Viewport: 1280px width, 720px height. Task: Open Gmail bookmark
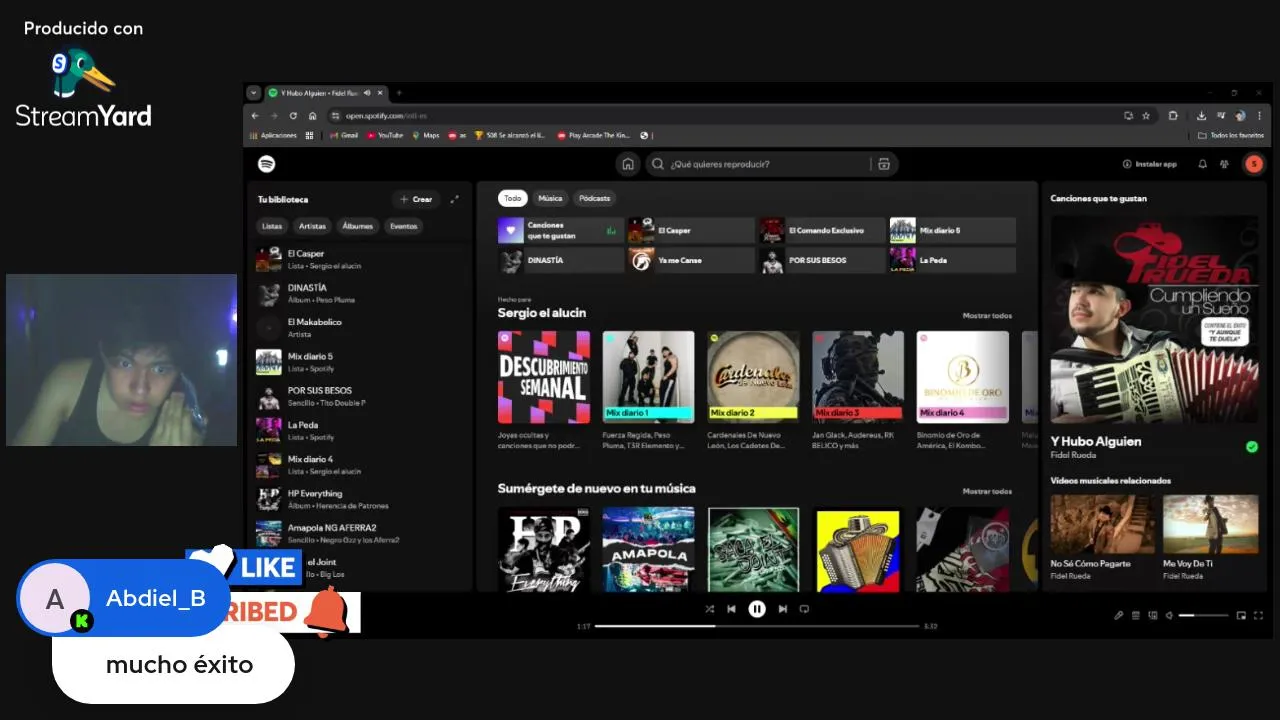pos(344,135)
